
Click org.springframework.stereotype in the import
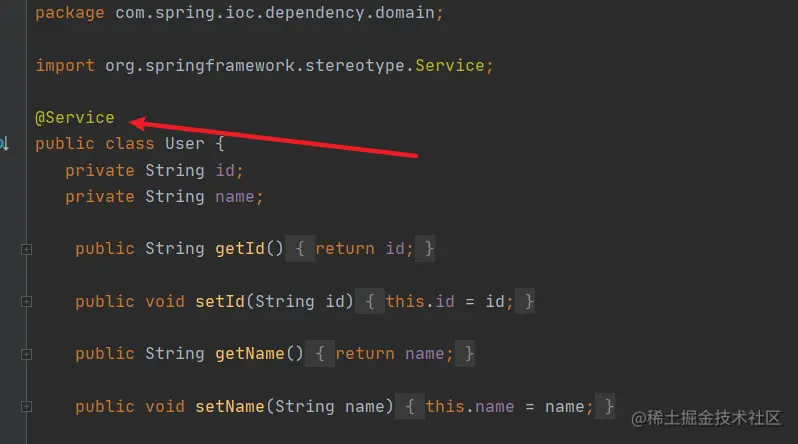pyautogui.click(x=254, y=66)
